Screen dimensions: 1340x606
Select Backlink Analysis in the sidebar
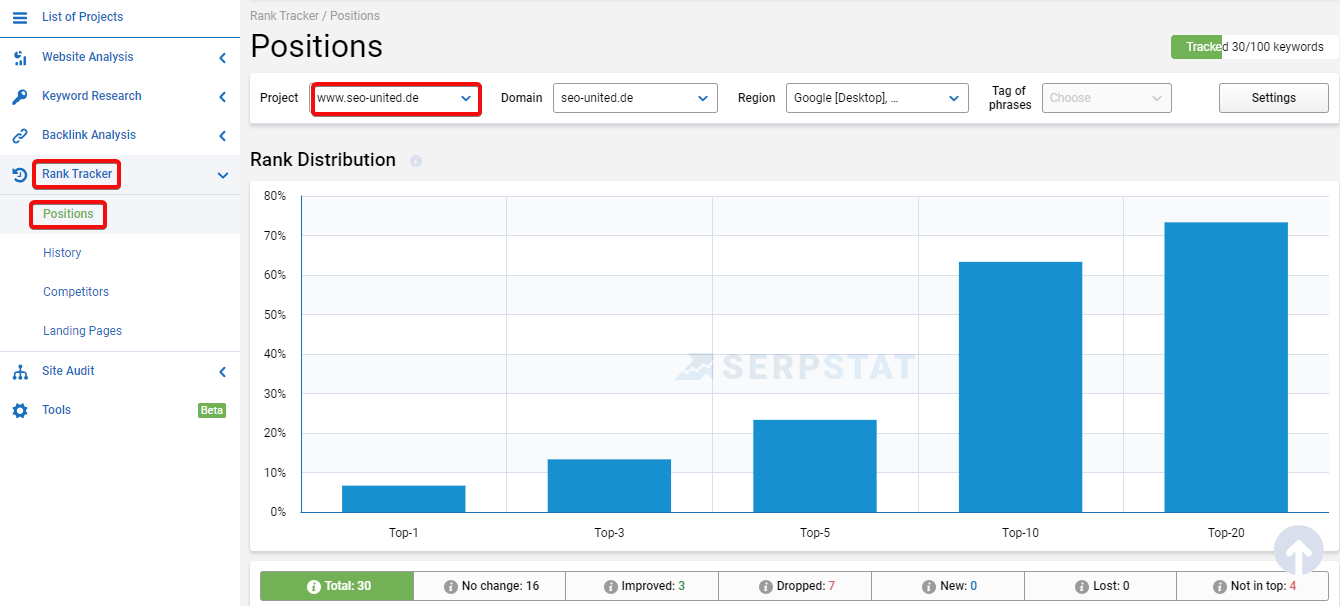point(89,135)
